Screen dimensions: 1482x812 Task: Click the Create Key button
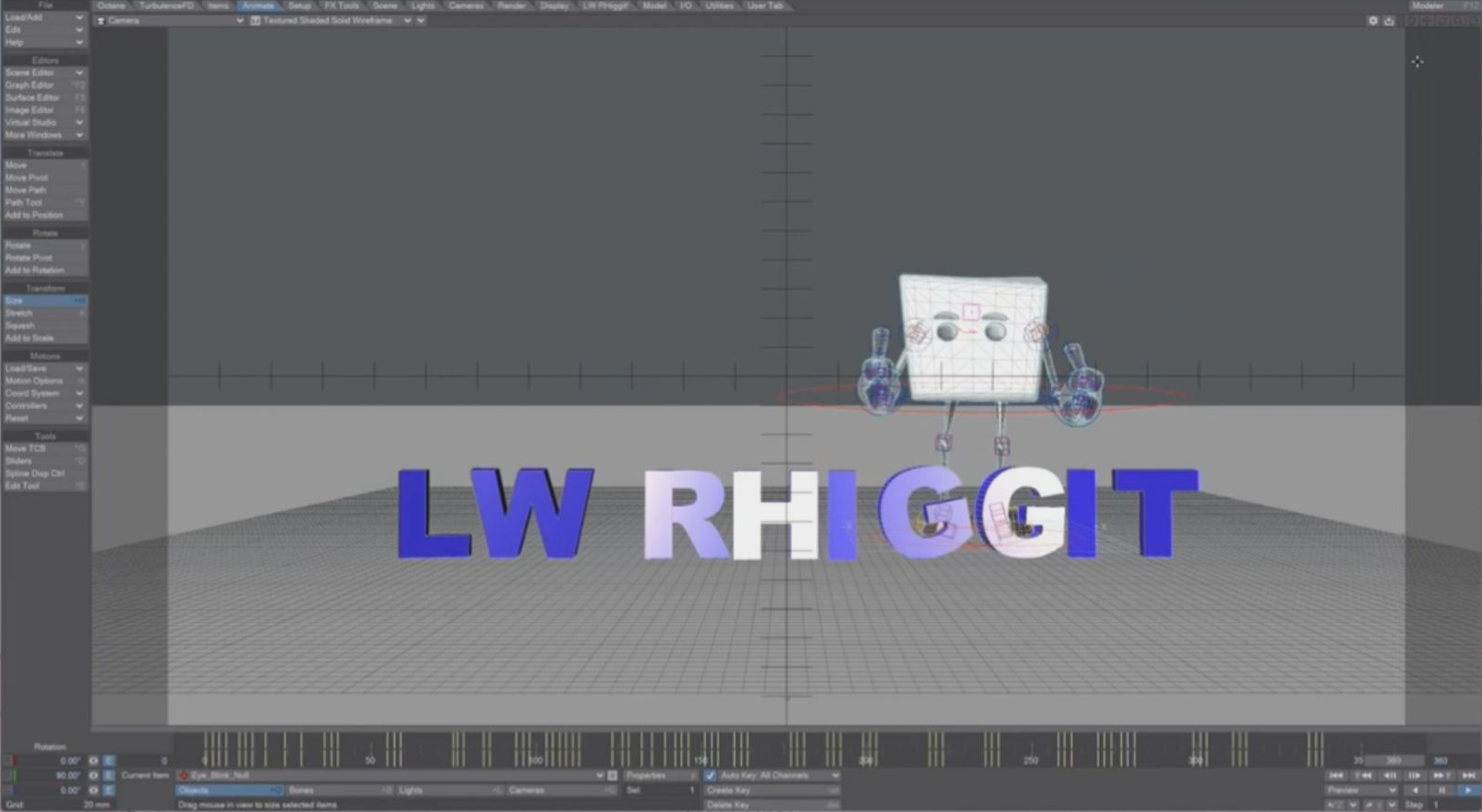click(772, 791)
